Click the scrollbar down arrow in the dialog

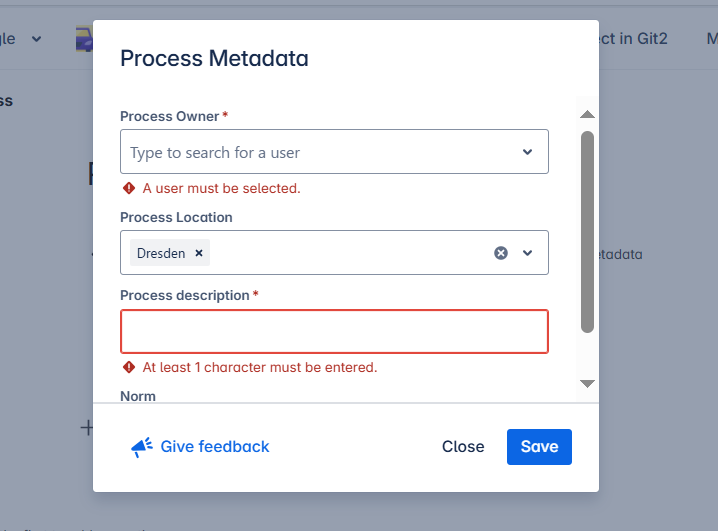[x=588, y=383]
